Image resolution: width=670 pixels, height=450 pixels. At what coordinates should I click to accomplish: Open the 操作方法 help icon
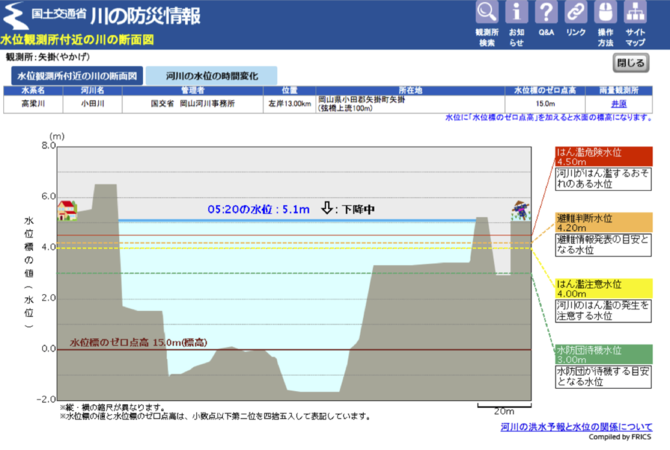(606, 13)
